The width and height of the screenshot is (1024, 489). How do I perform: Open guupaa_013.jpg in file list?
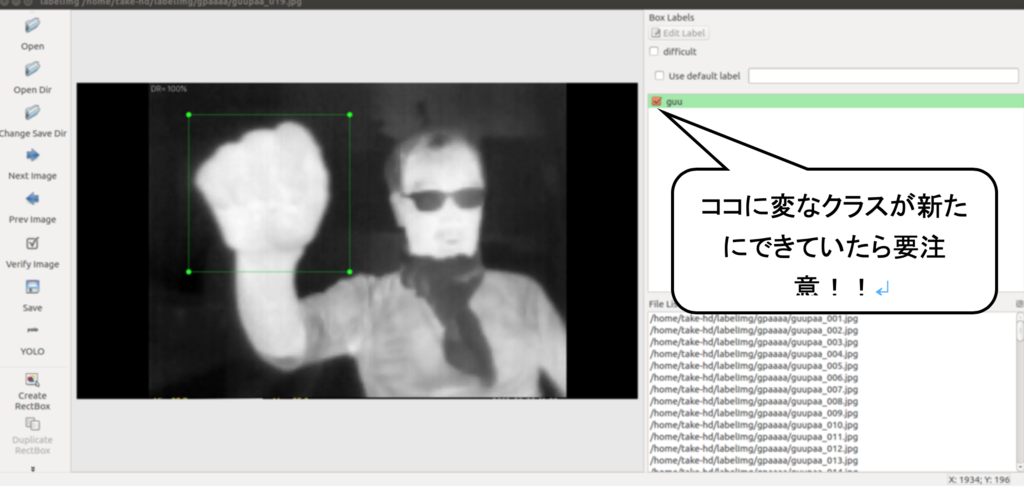click(x=754, y=460)
